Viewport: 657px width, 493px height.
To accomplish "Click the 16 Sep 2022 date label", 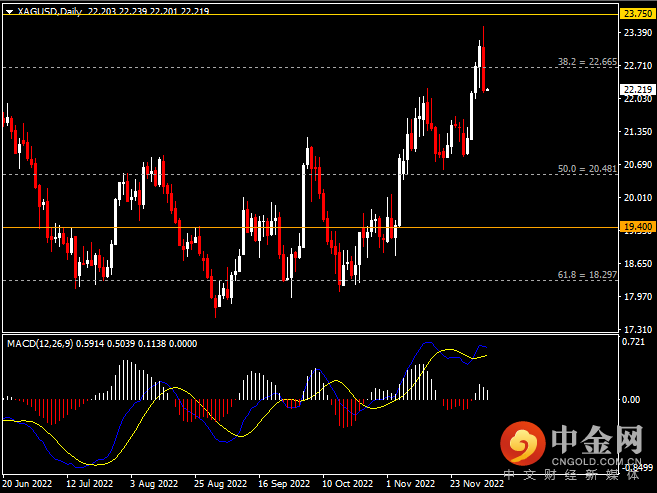I will [x=284, y=483].
